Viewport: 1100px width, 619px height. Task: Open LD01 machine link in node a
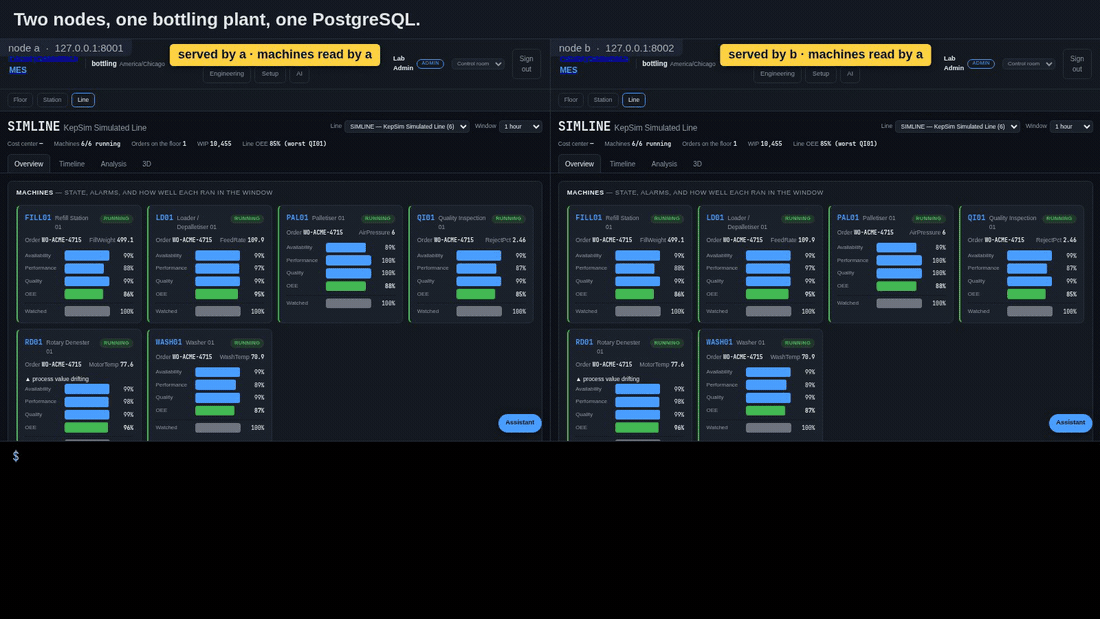pos(164,218)
